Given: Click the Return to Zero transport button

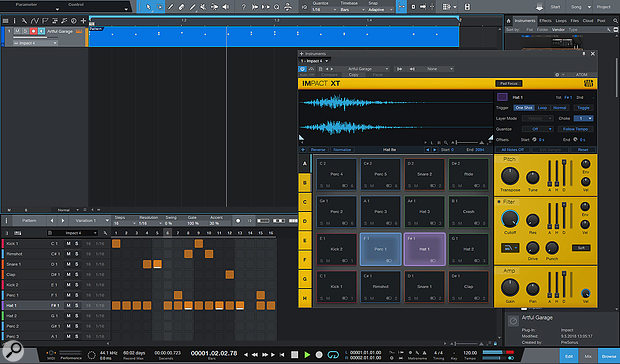Looking at the screenshot, I should [282, 355].
